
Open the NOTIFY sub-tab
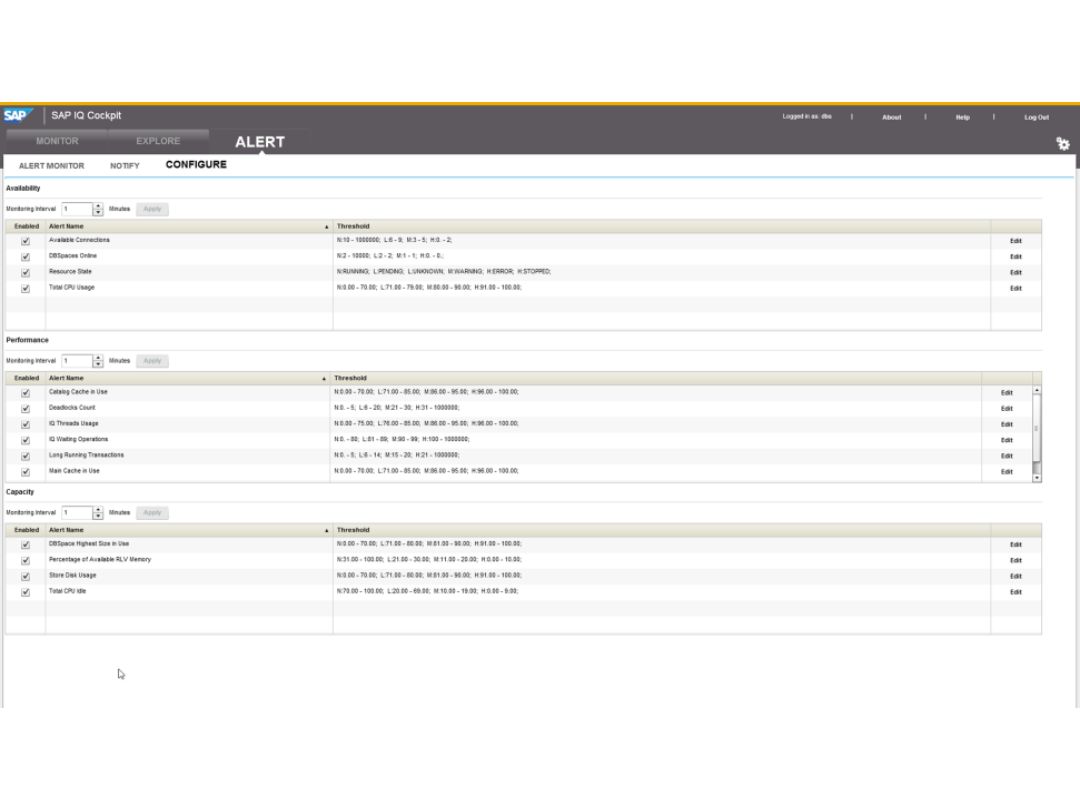pyautogui.click(x=125, y=166)
